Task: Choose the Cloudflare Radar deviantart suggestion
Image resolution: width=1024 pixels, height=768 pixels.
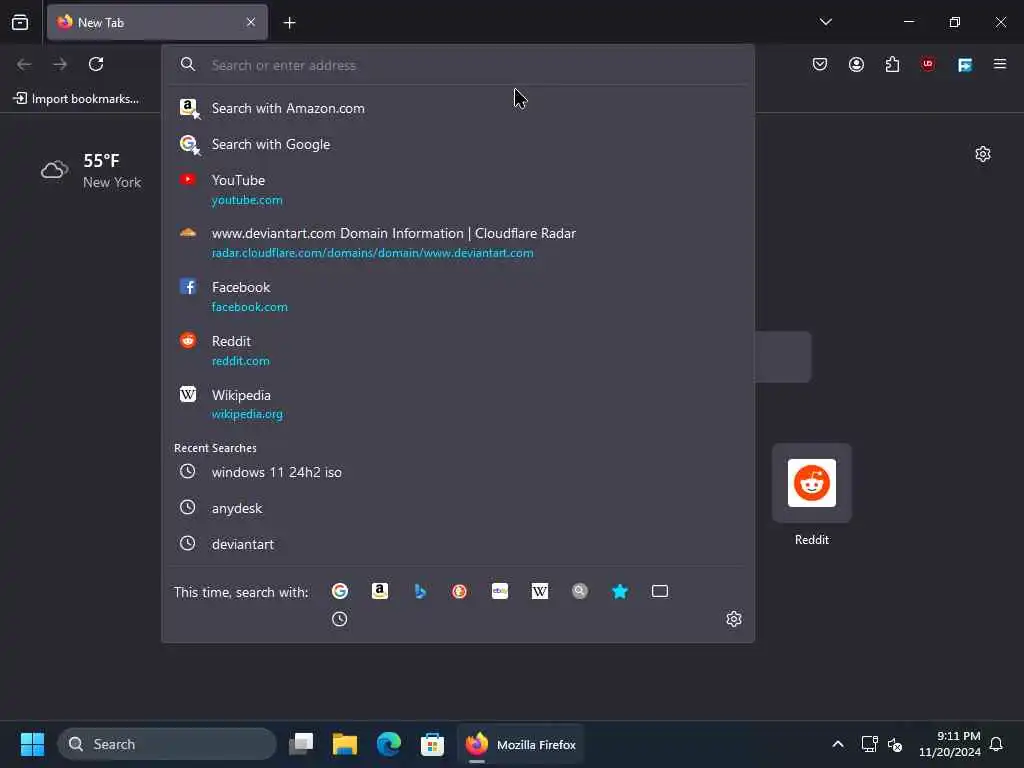Action: coord(458,243)
